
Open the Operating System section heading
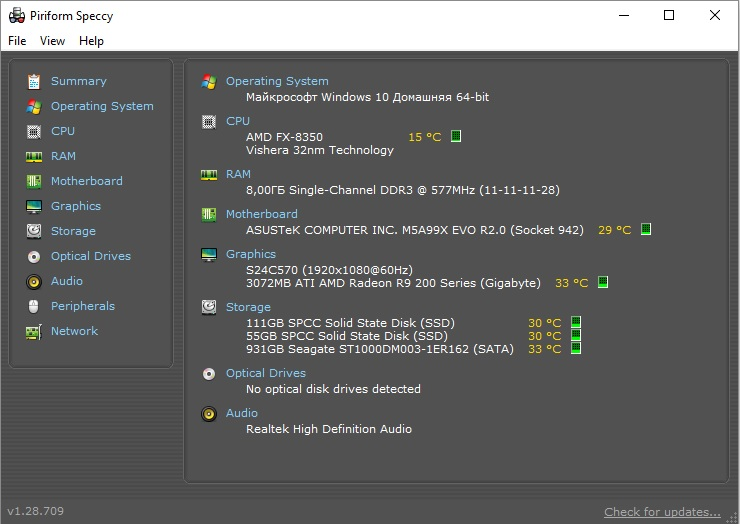(x=277, y=81)
